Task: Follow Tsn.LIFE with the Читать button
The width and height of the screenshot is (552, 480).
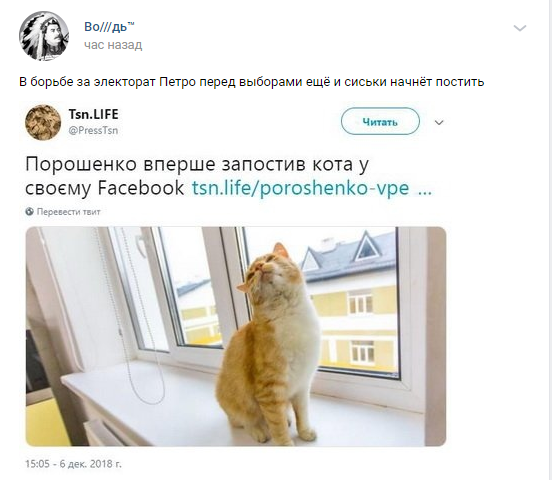Action: tap(380, 121)
